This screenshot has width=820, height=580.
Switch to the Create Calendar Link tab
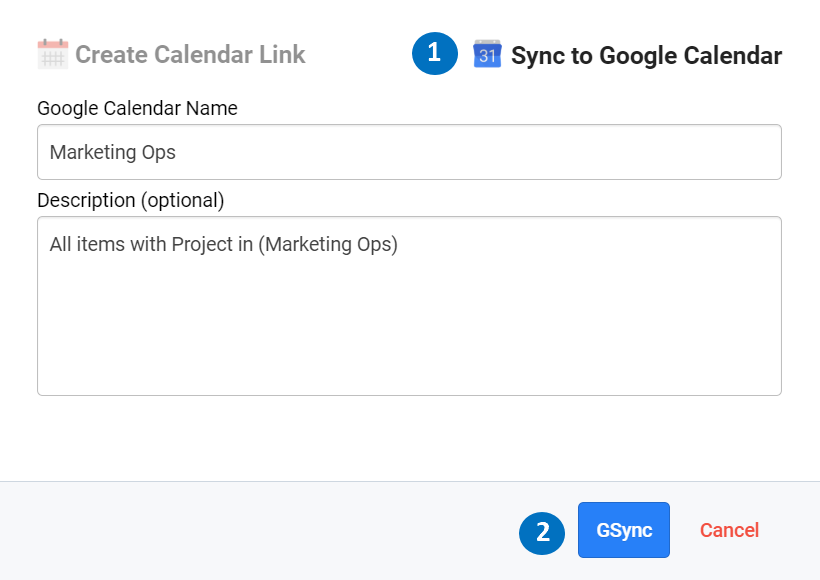[x=190, y=54]
